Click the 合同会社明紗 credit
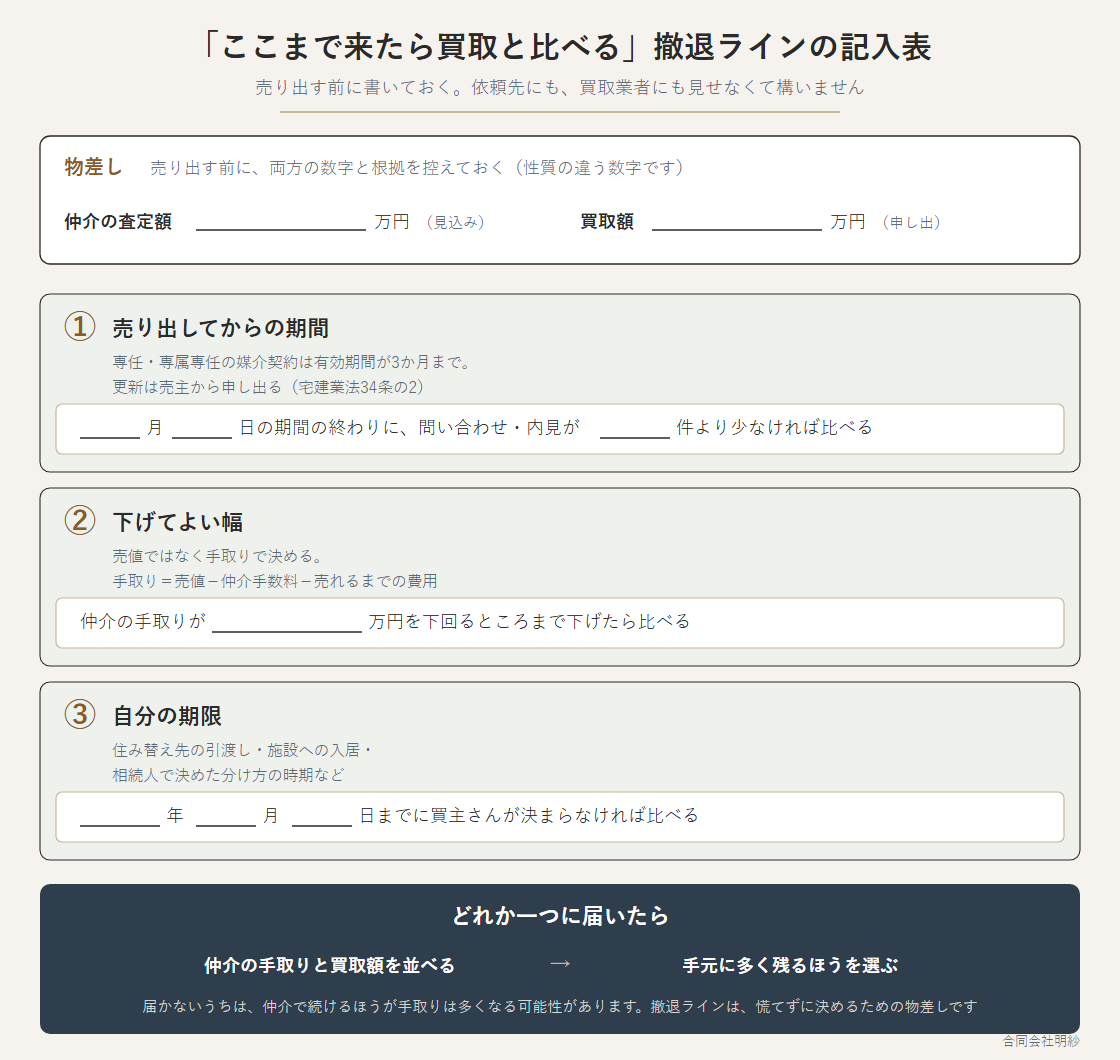 pos(1041,1041)
